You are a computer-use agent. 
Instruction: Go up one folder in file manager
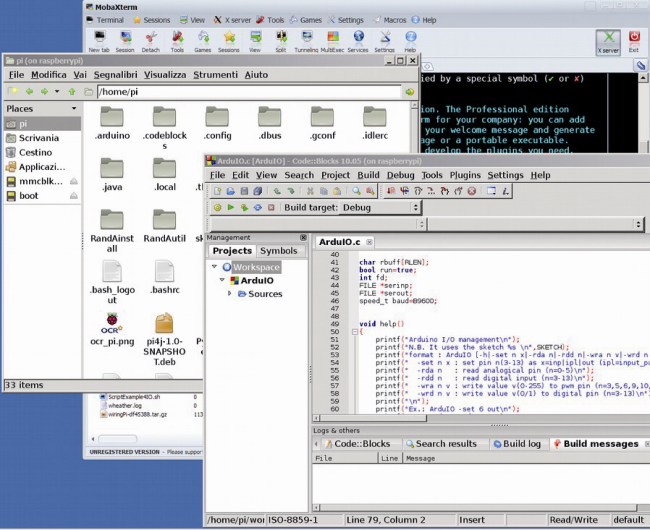click(72, 92)
